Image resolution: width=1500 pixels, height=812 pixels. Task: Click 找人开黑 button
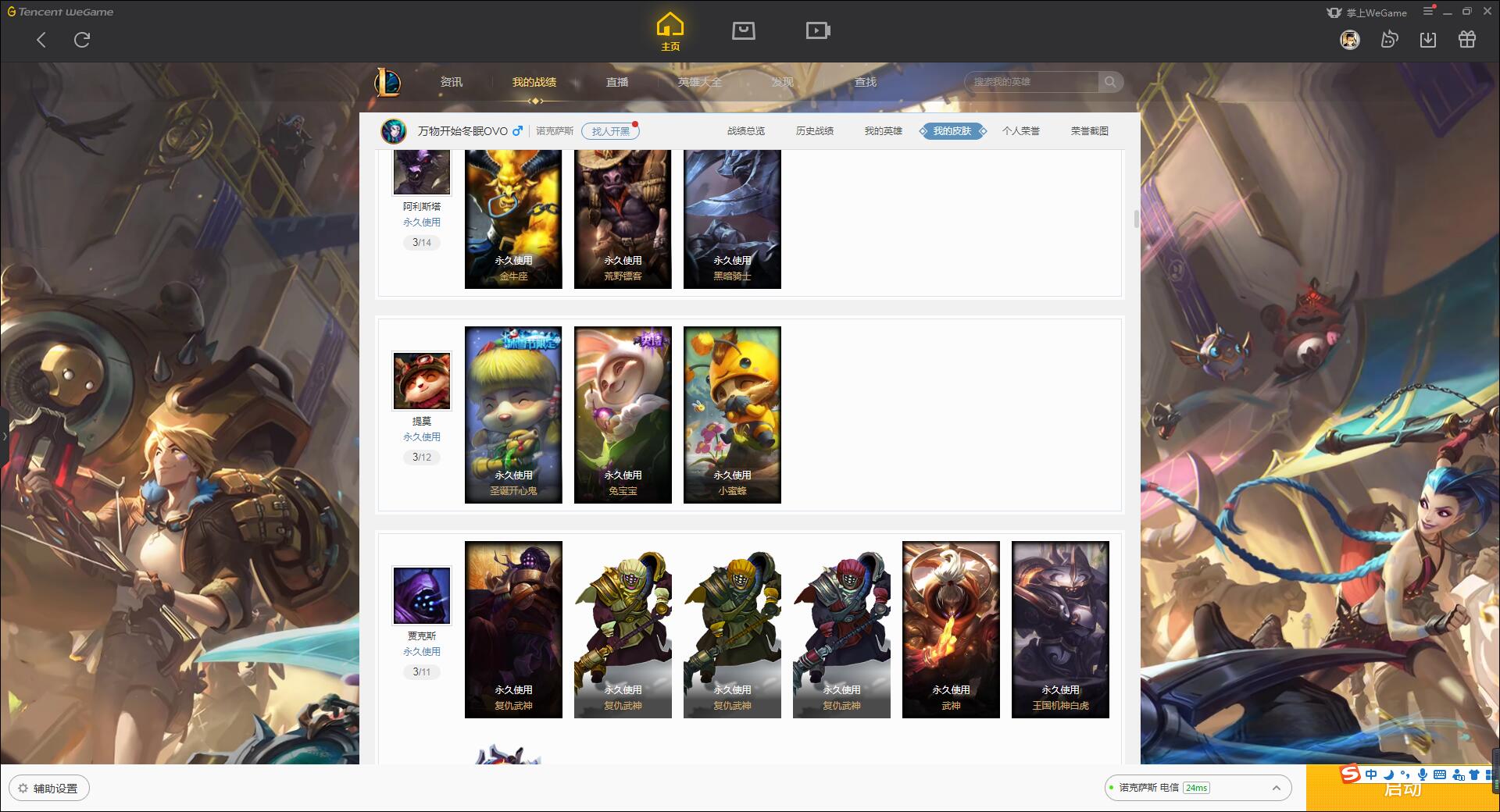(610, 131)
